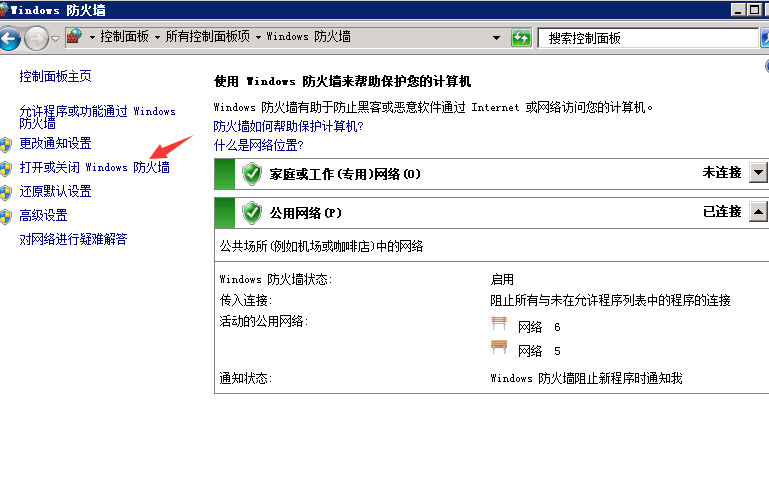Screen dimensions: 769x485
Task: Click the 网络 5 text
Action: coord(539,351)
